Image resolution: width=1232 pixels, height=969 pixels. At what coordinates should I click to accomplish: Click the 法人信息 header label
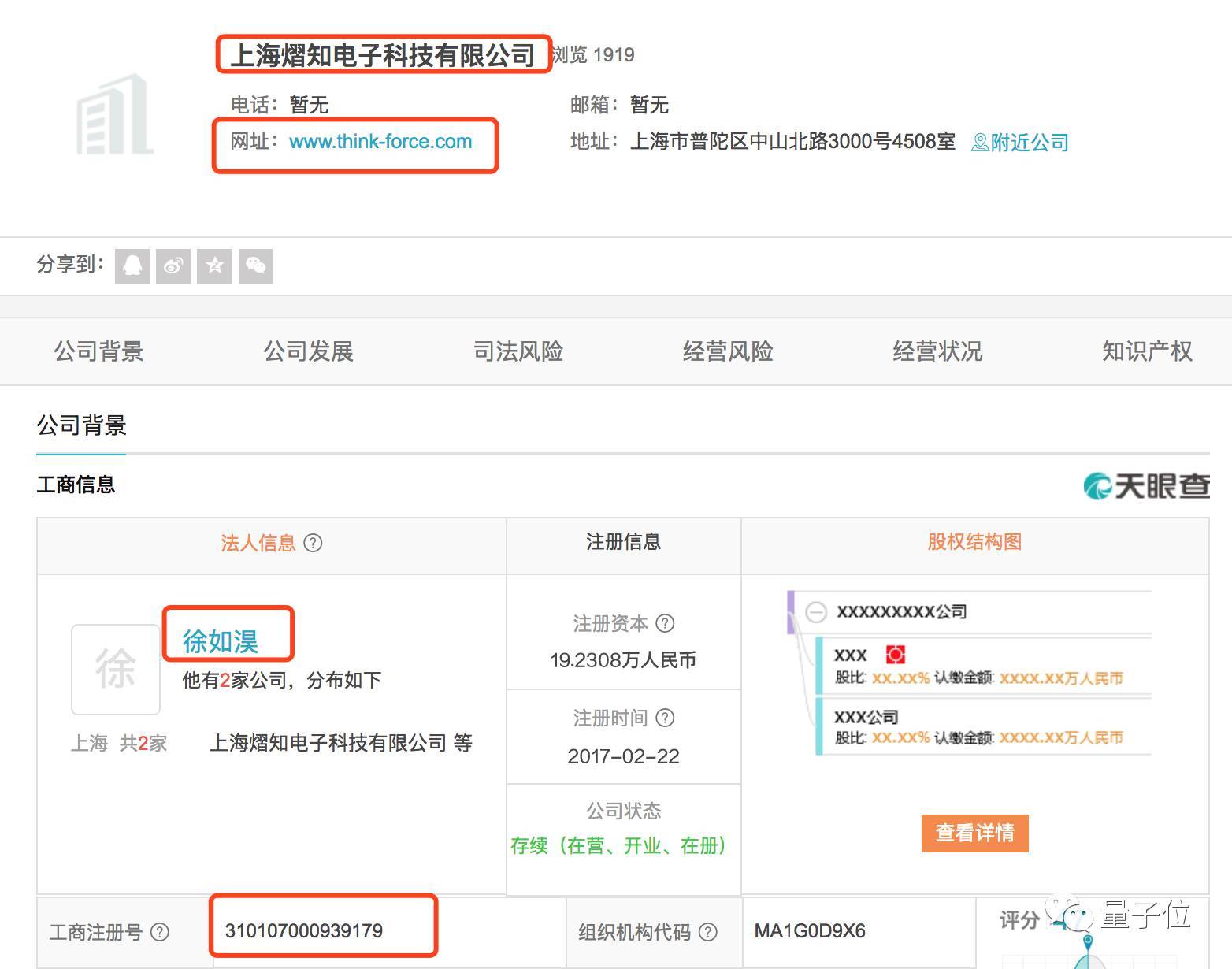(258, 543)
